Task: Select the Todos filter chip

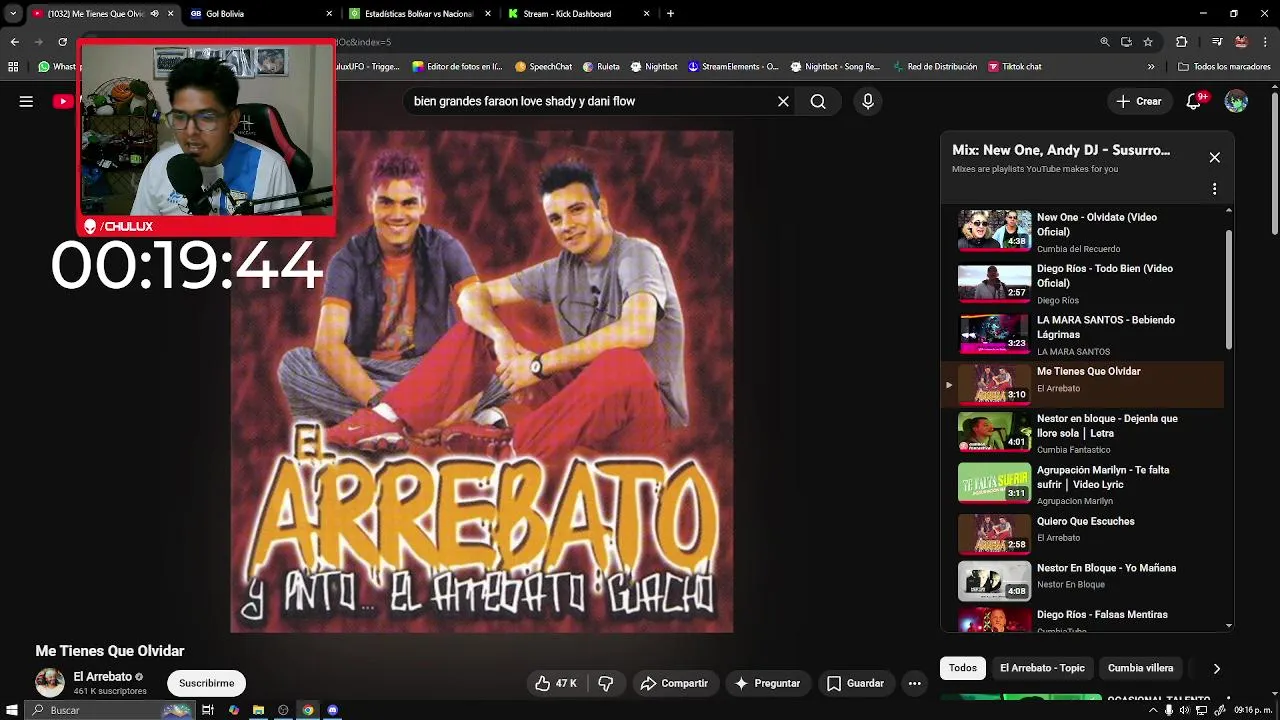Action: [x=962, y=668]
